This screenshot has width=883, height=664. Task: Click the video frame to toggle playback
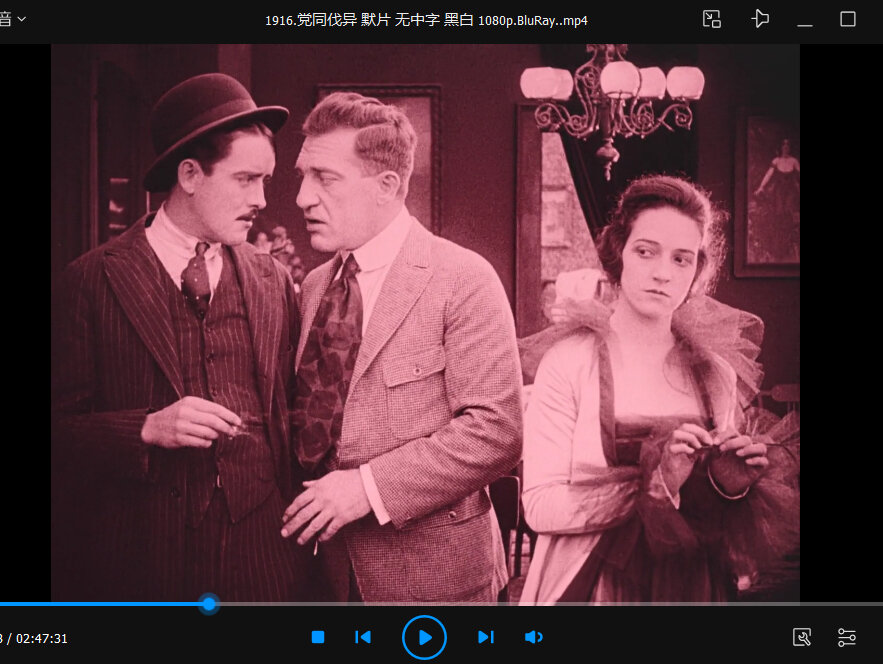pos(425,323)
